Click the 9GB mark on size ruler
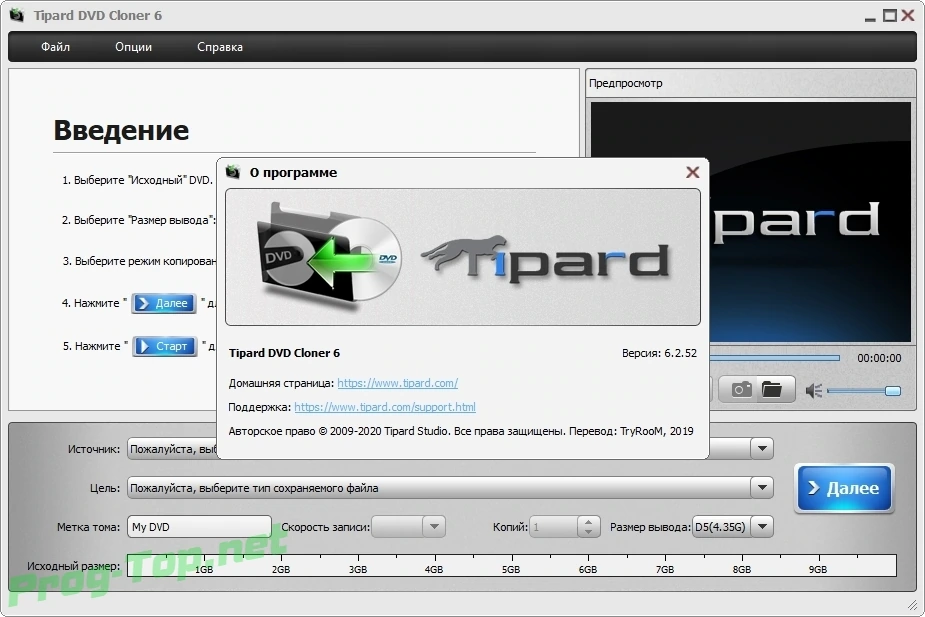Image resolution: width=925 pixels, height=617 pixels. [x=818, y=569]
